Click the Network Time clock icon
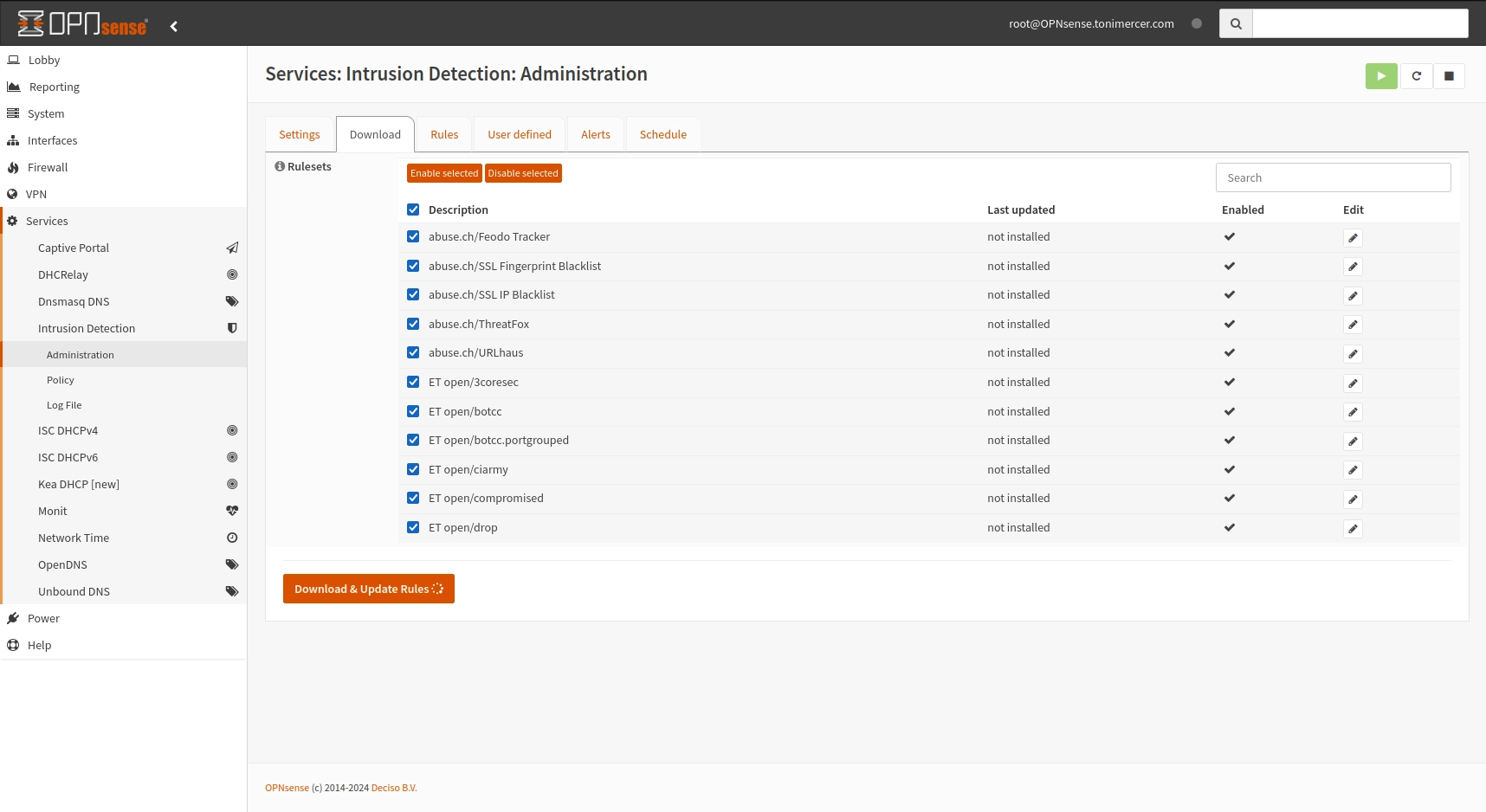The image size is (1486, 812). click(232, 538)
